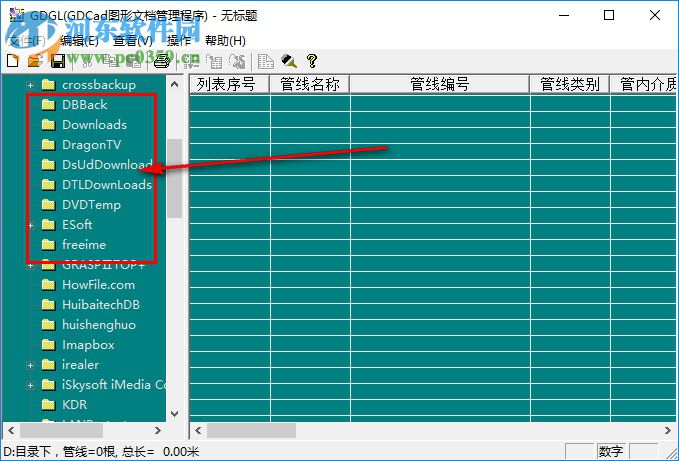Expand the irealer folder node

(30, 365)
